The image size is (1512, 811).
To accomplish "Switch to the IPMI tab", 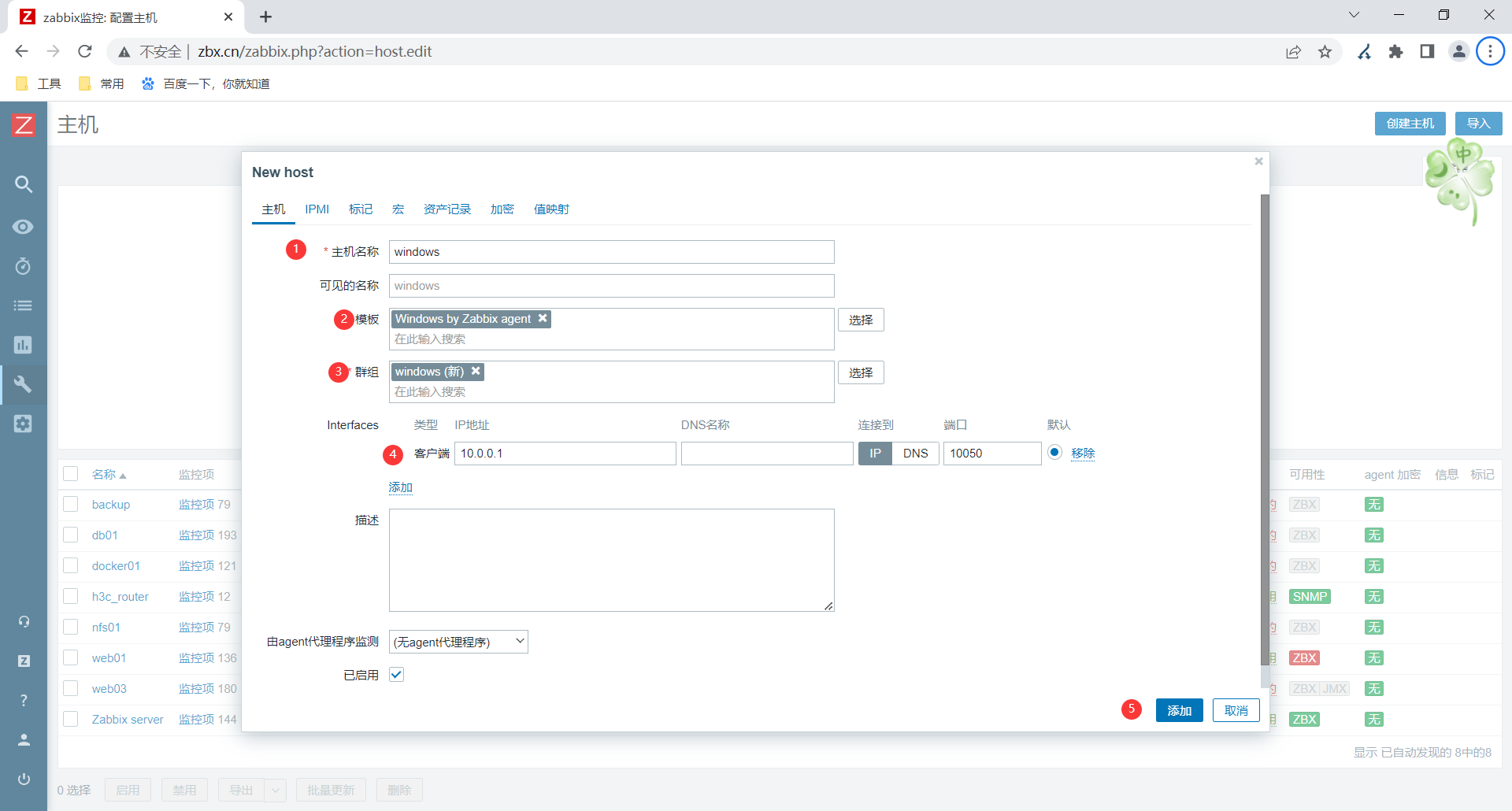I will [x=317, y=209].
